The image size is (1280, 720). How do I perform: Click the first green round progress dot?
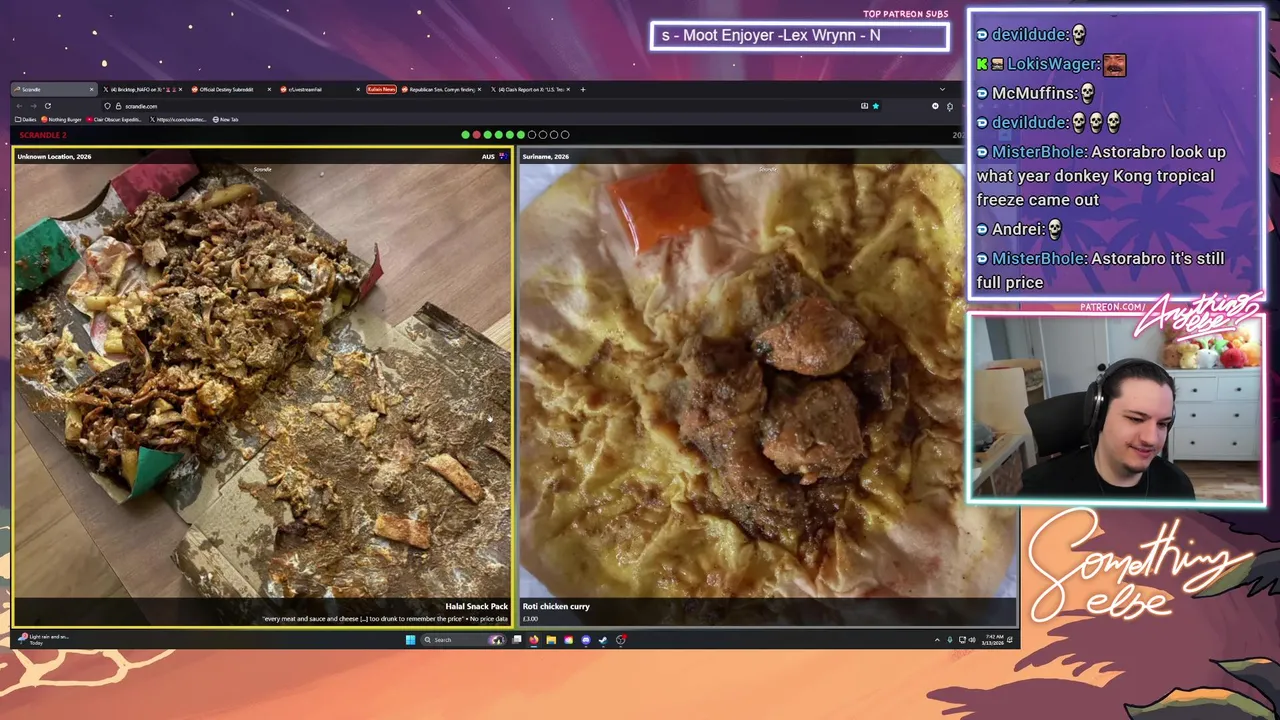[x=465, y=135]
